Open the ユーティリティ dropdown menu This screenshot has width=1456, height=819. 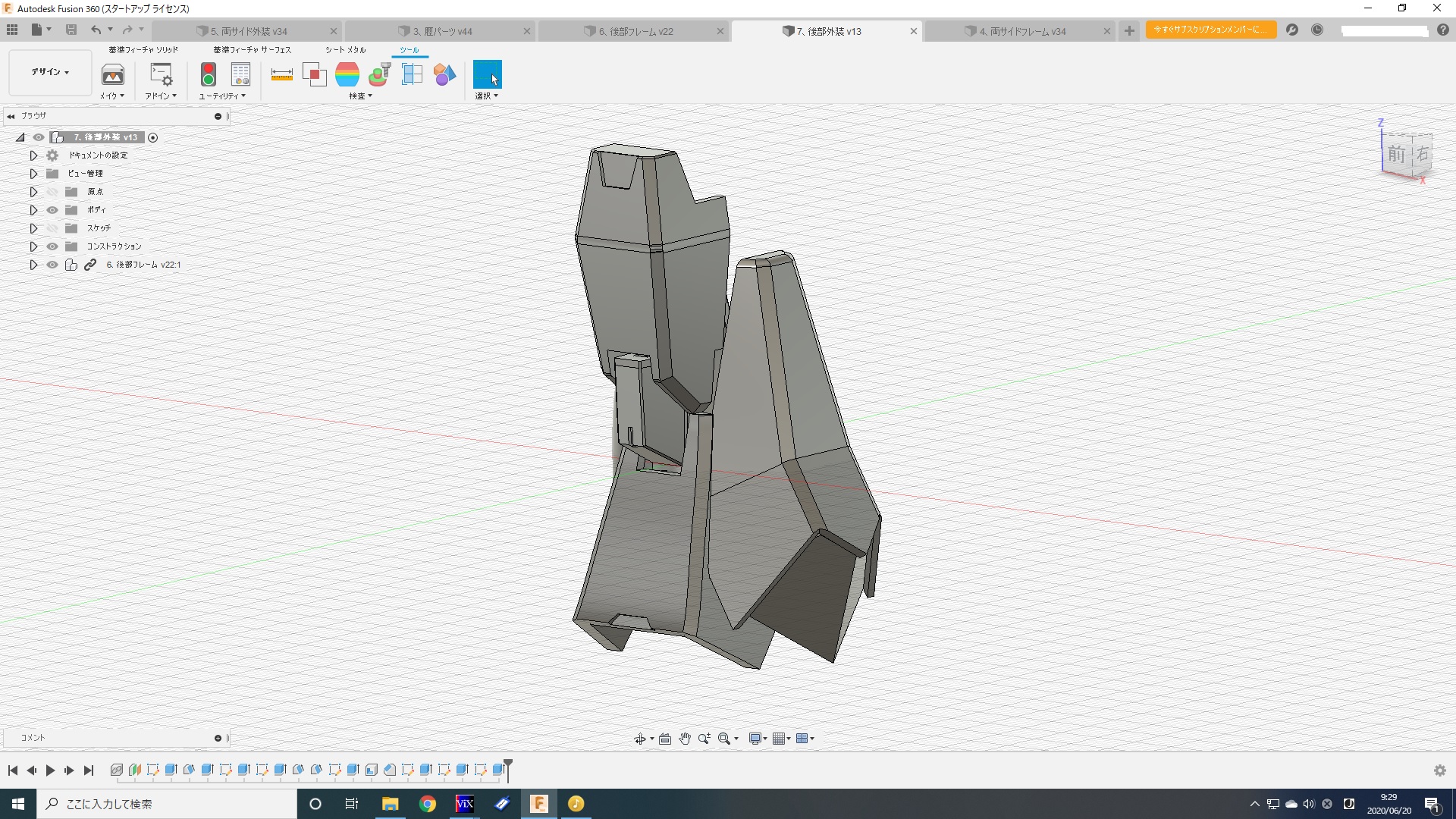click(x=221, y=96)
